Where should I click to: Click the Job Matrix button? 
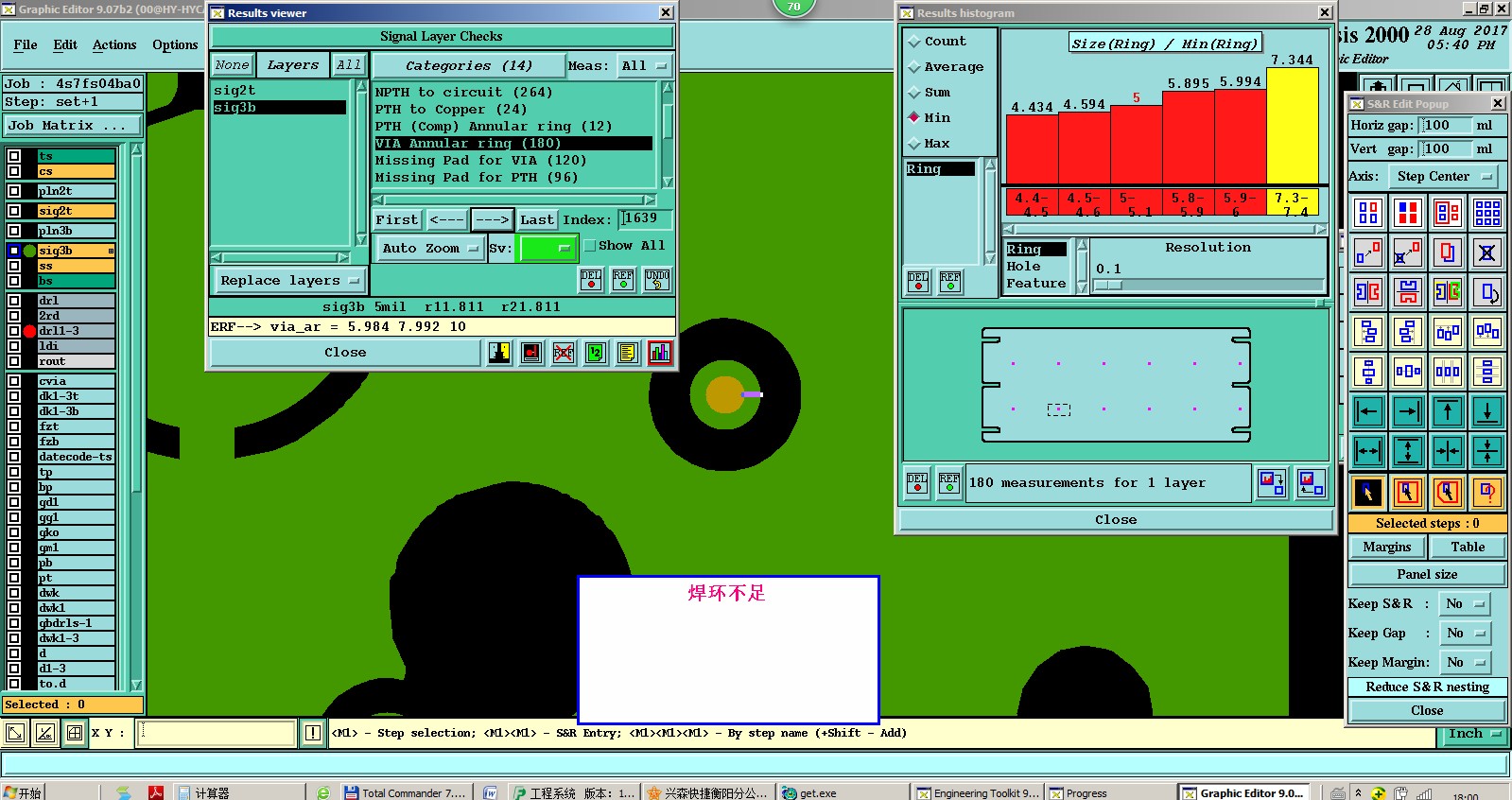73,126
